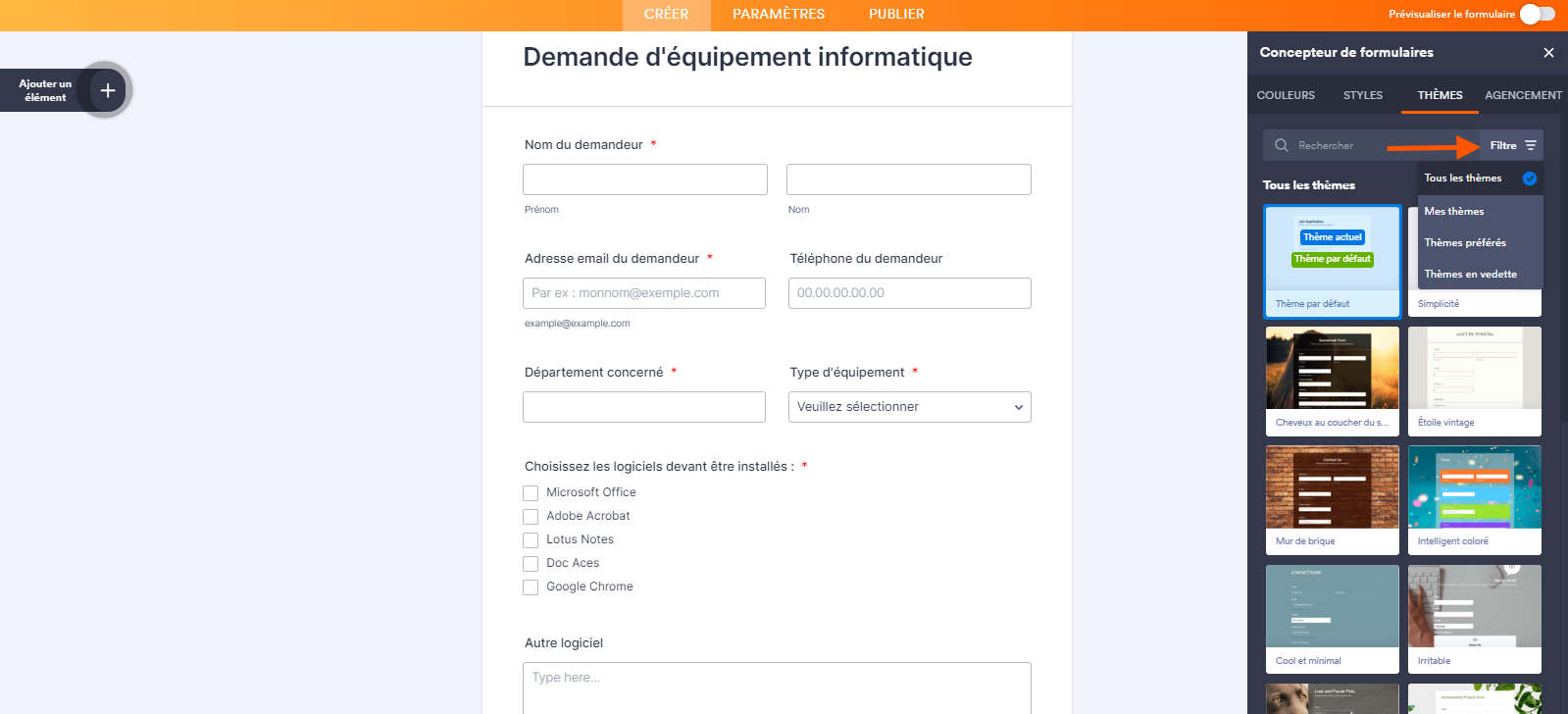Switch to COULEURS tab in designer
1568x714 pixels.
click(x=1286, y=95)
